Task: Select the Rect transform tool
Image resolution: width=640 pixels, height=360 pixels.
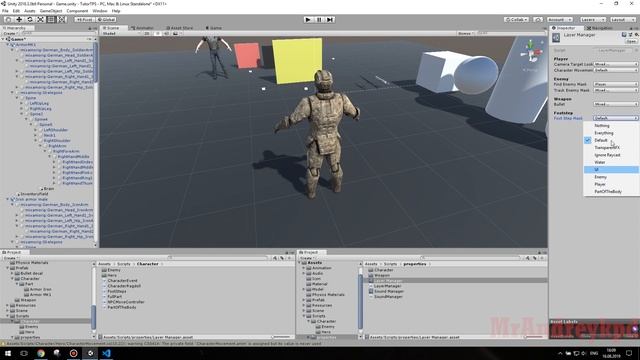Action: point(51,20)
